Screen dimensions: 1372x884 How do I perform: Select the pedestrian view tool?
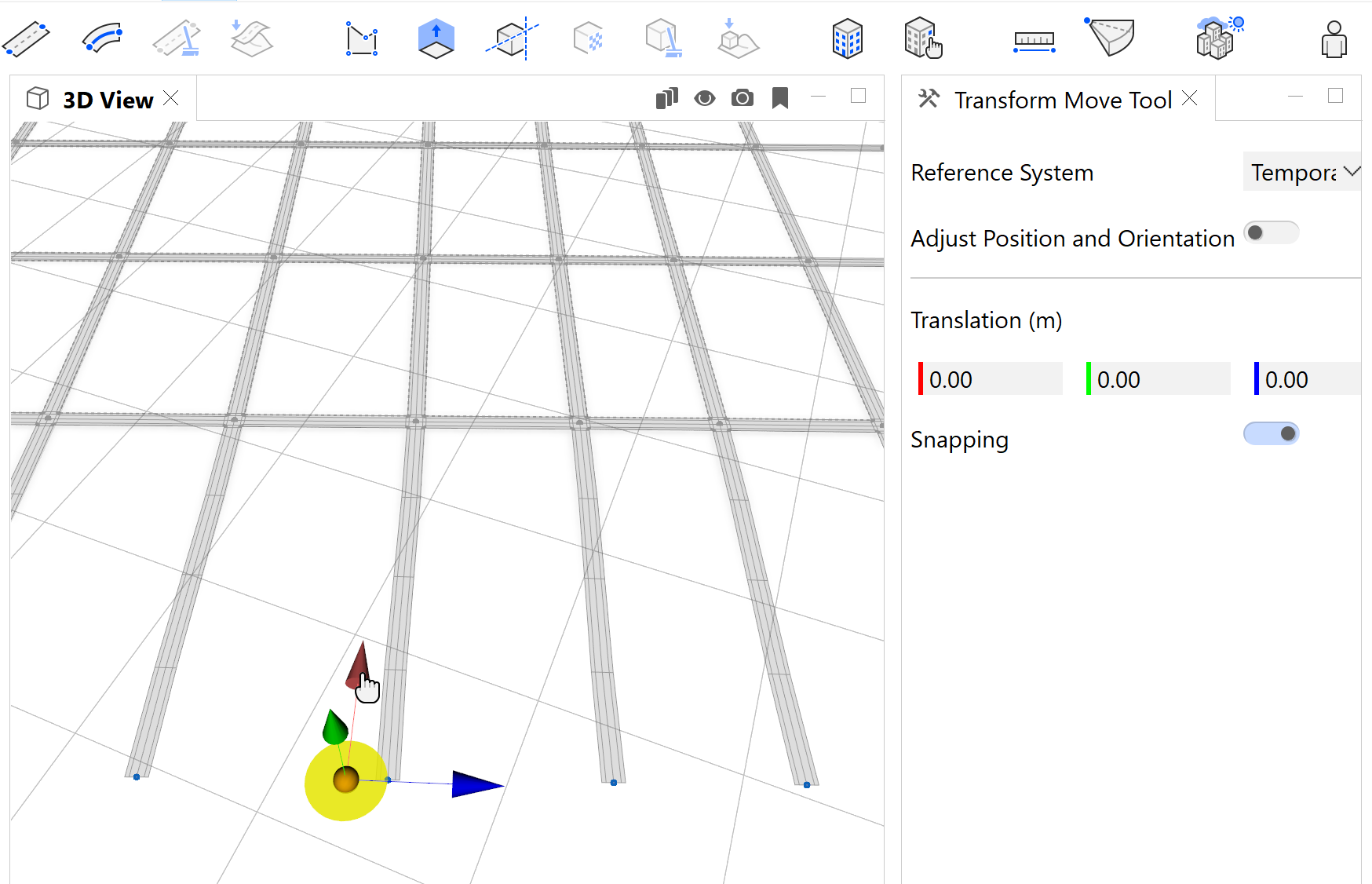coord(1334,37)
